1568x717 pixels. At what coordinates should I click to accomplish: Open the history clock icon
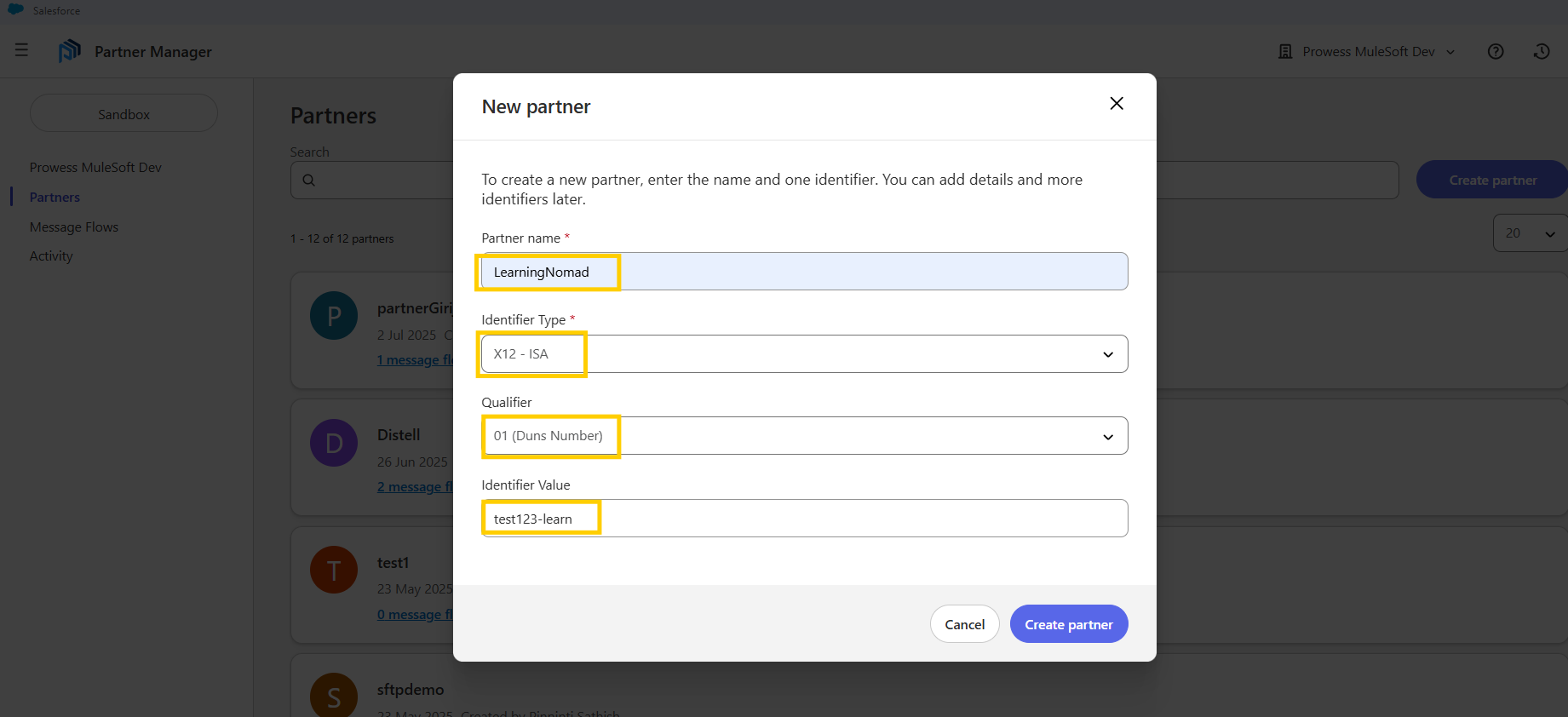(1541, 52)
